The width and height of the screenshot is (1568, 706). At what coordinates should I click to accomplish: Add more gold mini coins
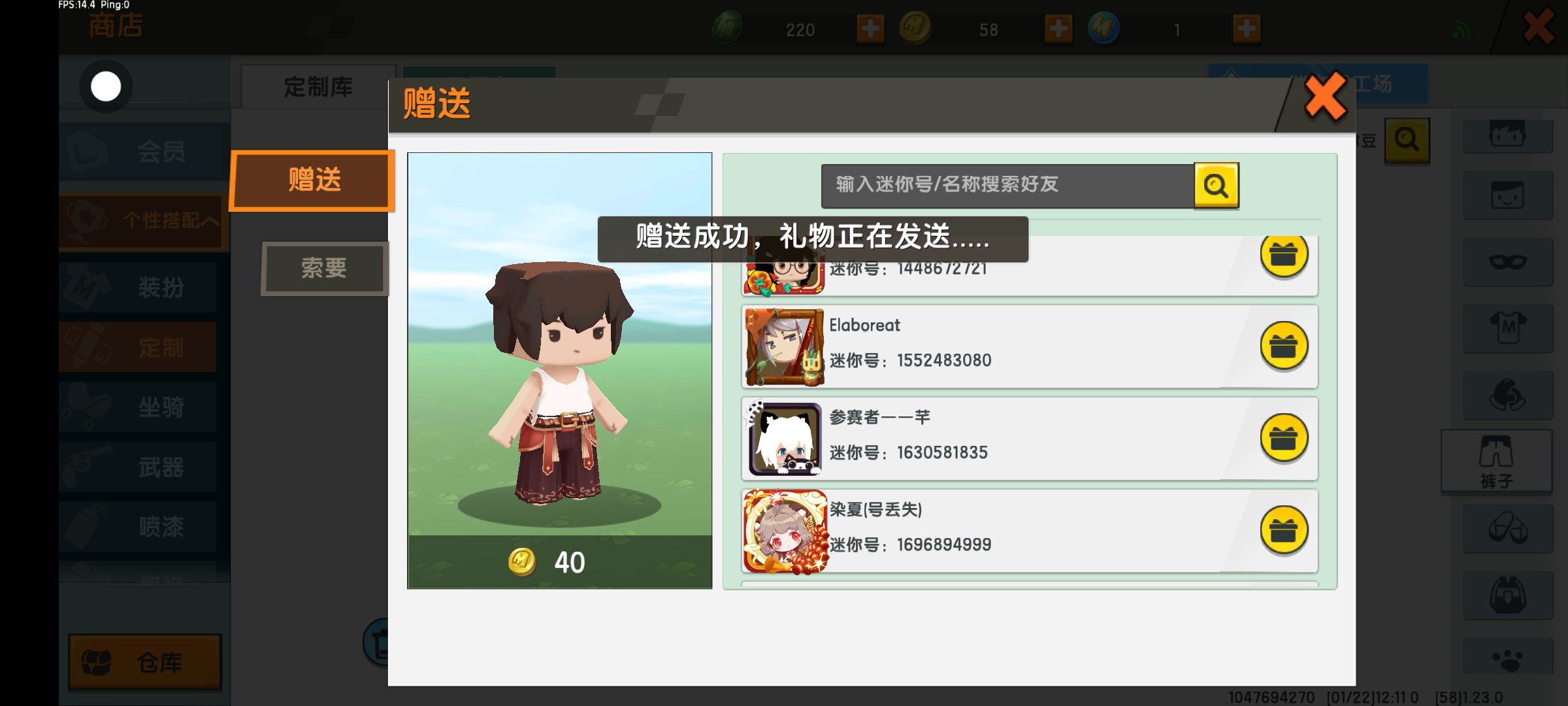coord(1058,29)
